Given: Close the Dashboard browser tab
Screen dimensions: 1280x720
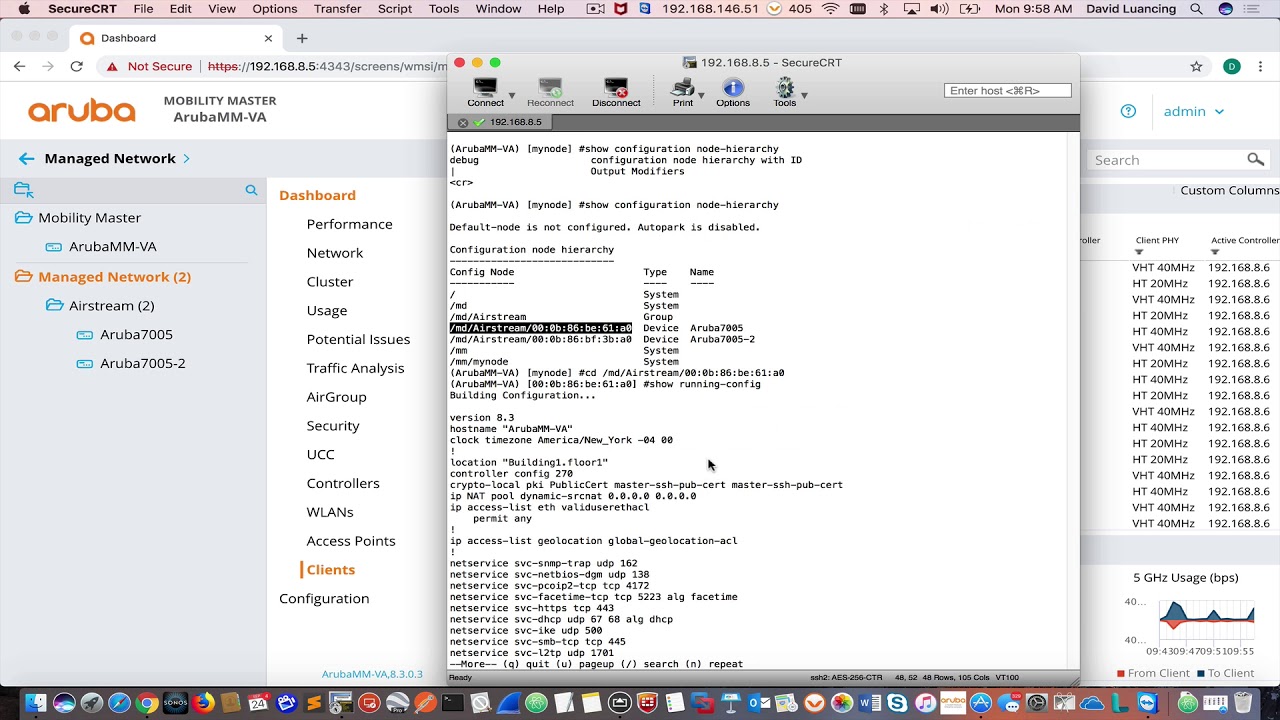Looking at the screenshot, I should [x=268, y=38].
